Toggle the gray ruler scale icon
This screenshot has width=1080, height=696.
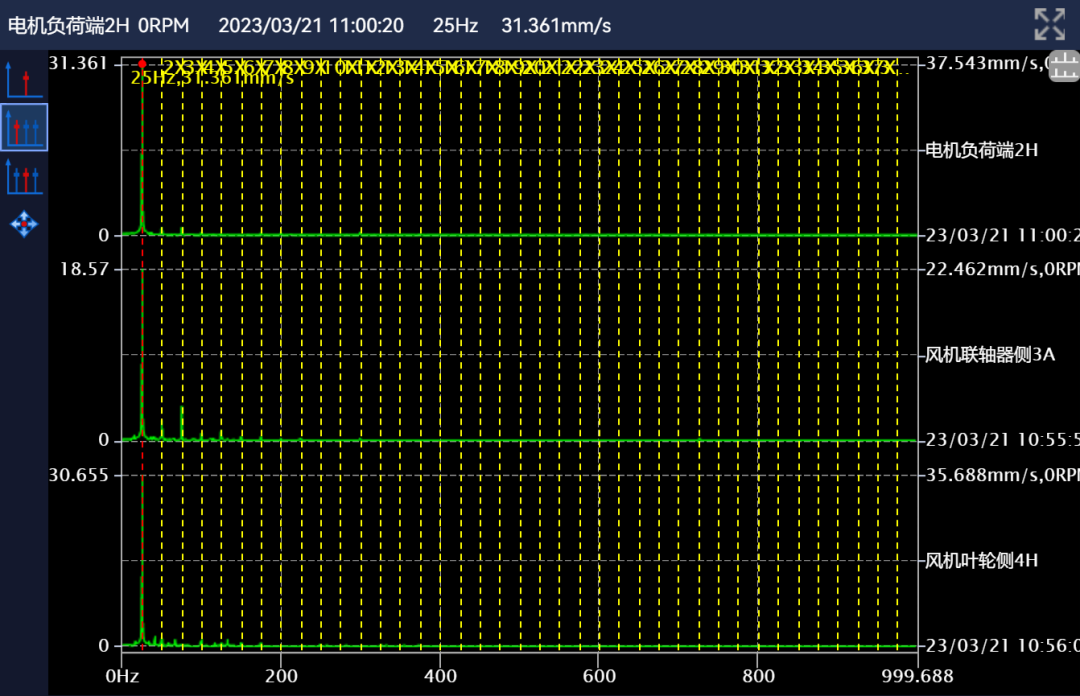[x=1063, y=68]
